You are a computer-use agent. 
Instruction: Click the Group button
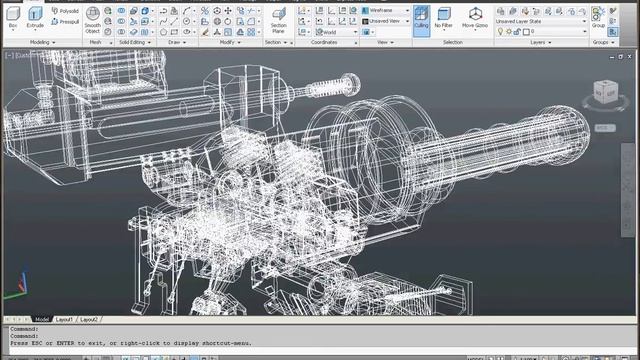click(598, 17)
